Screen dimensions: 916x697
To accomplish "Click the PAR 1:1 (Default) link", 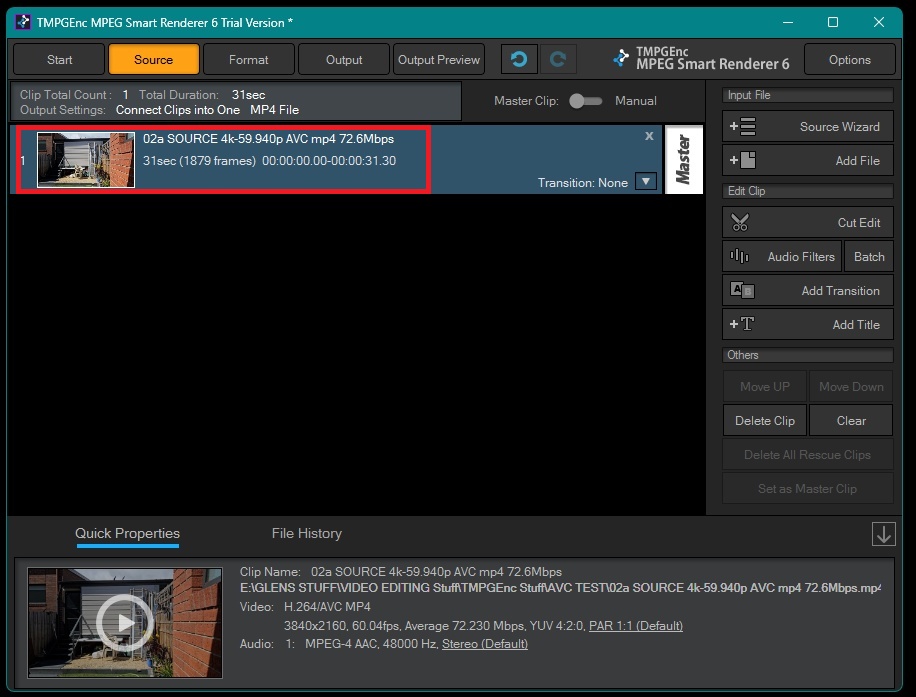I will click(x=636, y=625).
